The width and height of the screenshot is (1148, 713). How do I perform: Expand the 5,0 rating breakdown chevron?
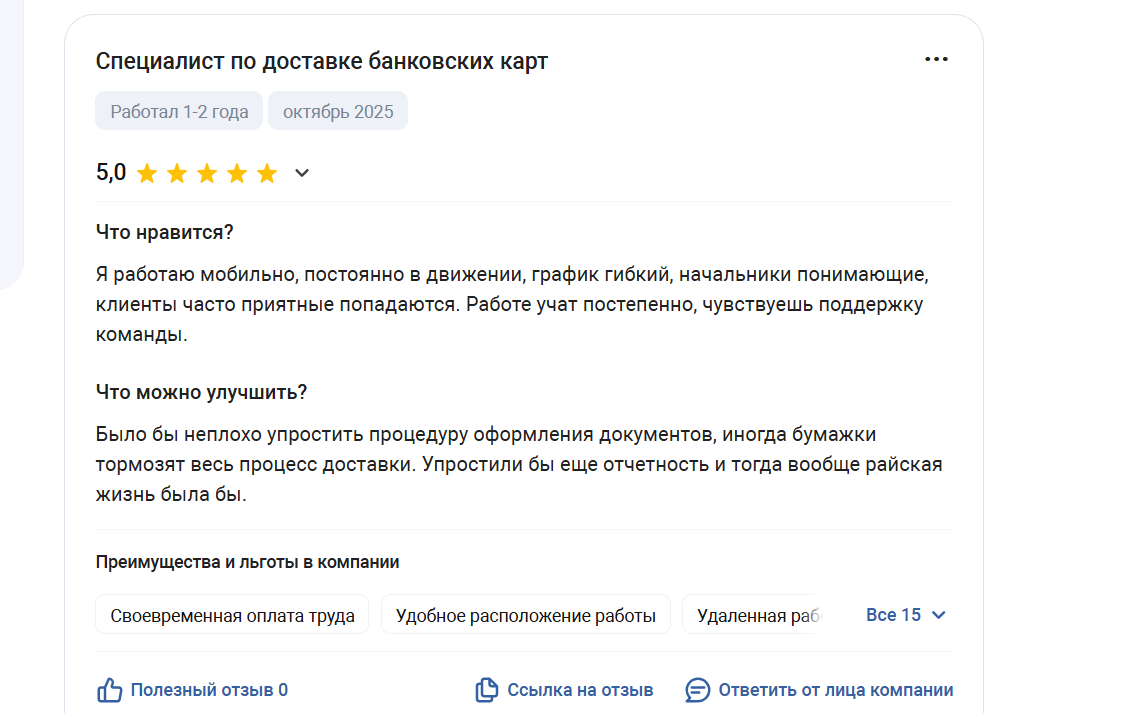pyautogui.click(x=302, y=174)
